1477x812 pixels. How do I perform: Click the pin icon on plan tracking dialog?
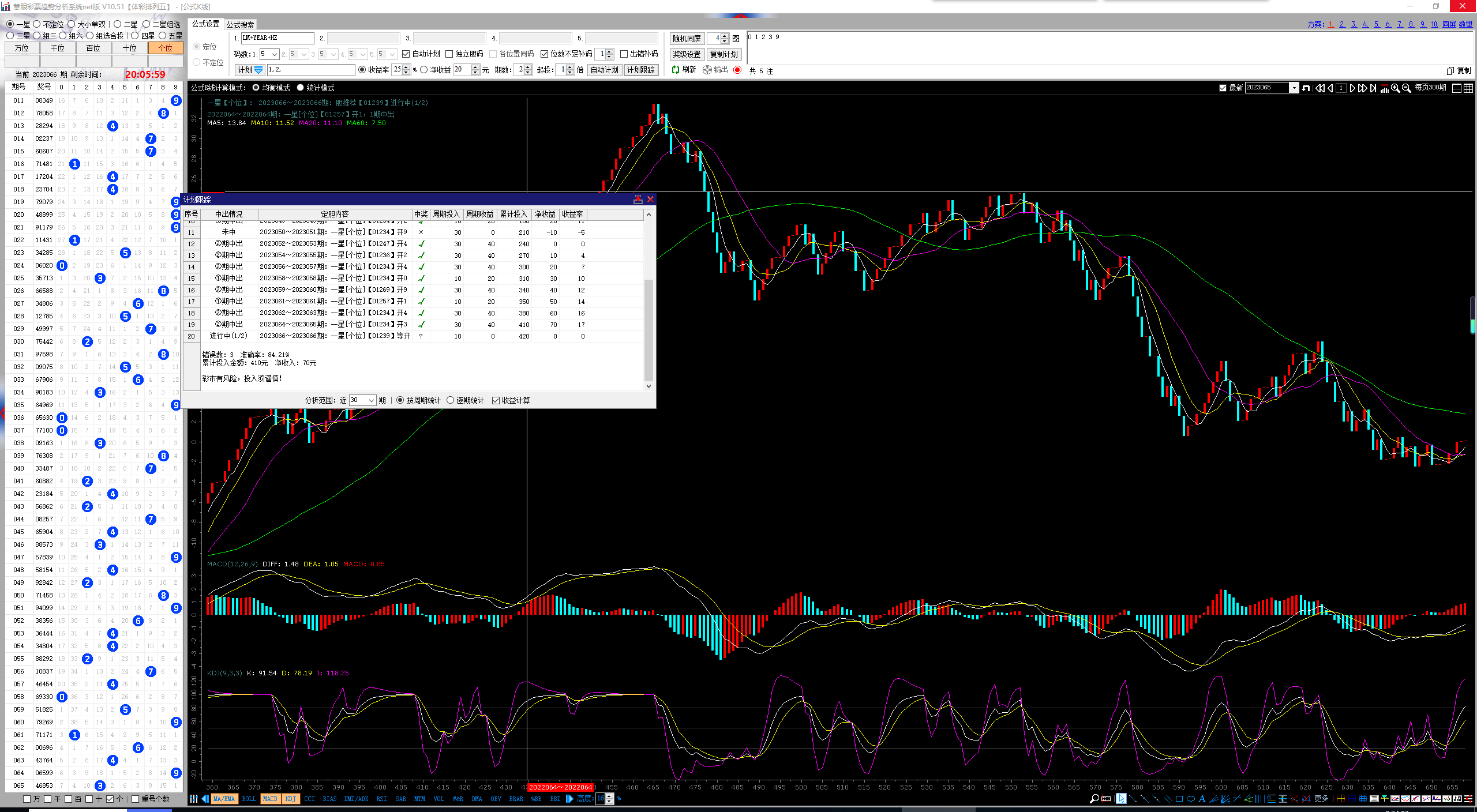(x=638, y=199)
